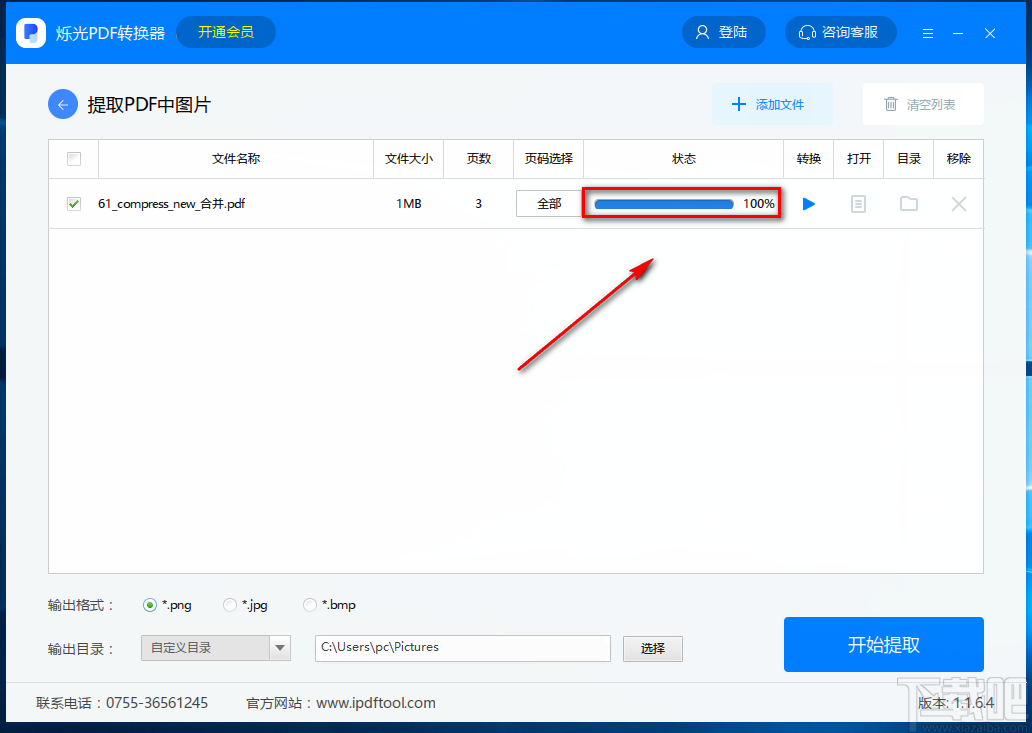Click the output path field C:\Users\pc\Pictures

tap(463, 648)
